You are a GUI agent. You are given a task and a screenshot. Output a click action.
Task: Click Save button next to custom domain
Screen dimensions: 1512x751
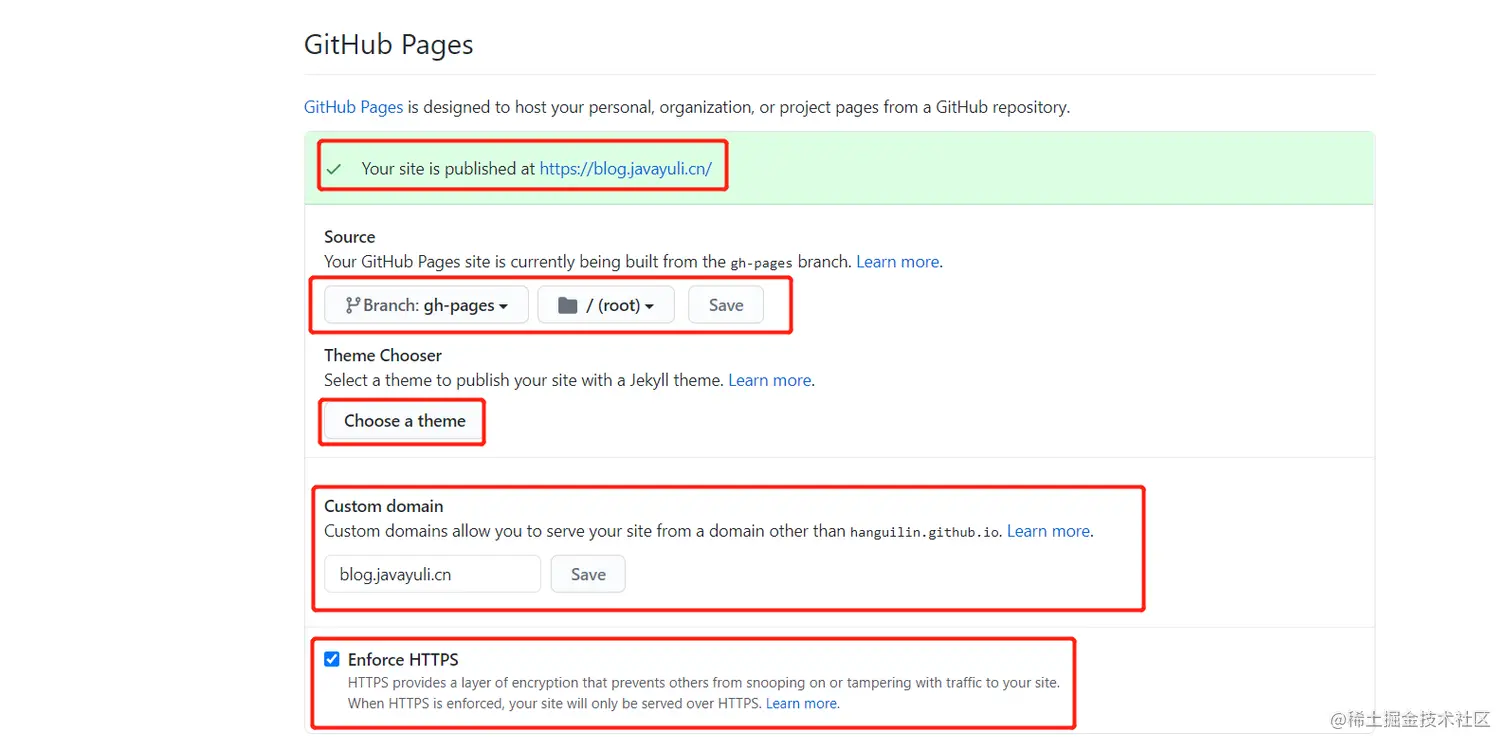pos(588,575)
